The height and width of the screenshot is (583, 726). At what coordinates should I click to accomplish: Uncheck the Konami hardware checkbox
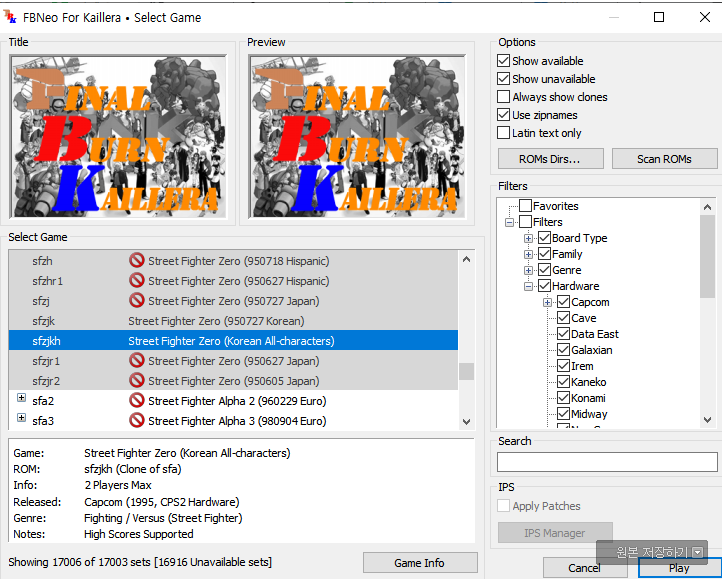(x=563, y=398)
